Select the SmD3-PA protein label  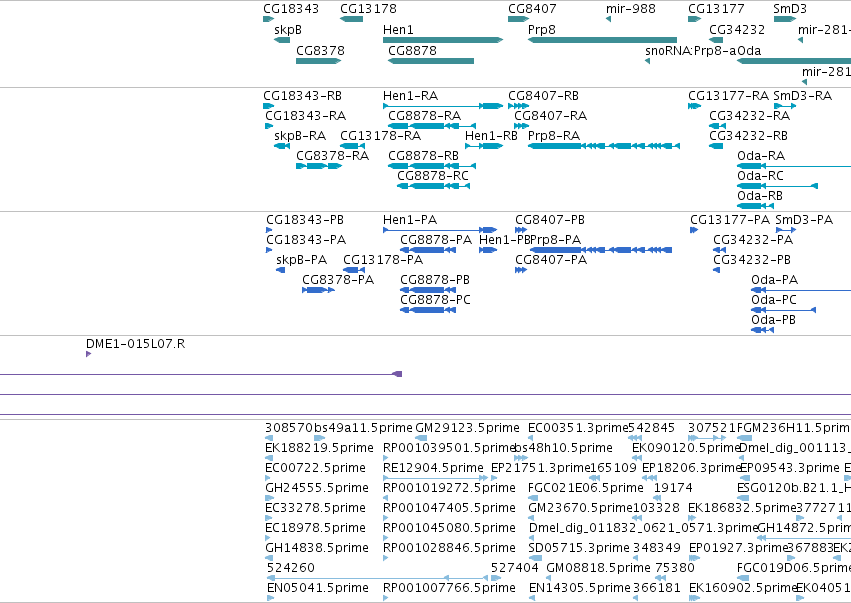point(804,220)
